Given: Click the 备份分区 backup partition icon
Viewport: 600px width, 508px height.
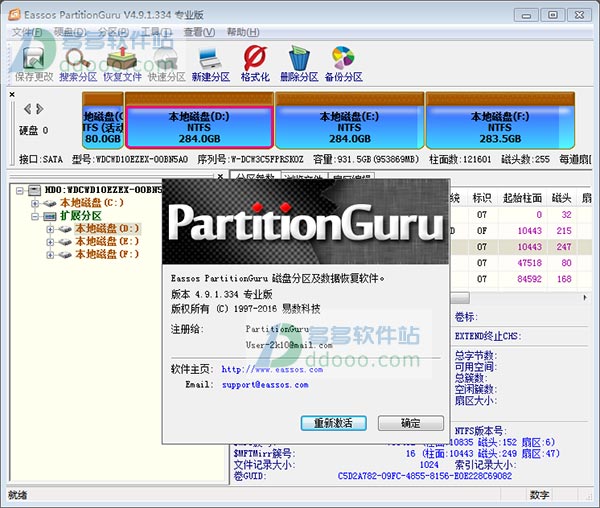Looking at the screenshot, I should coord(344,63).
